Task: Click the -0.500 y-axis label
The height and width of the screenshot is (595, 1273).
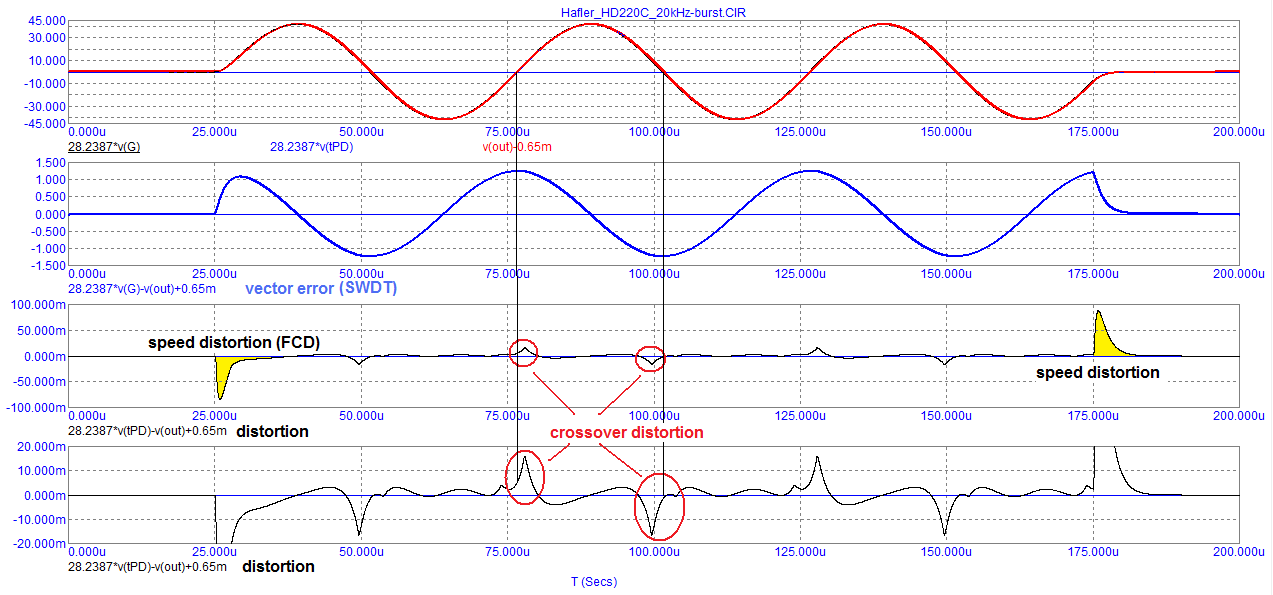Action: click(48, 232)
